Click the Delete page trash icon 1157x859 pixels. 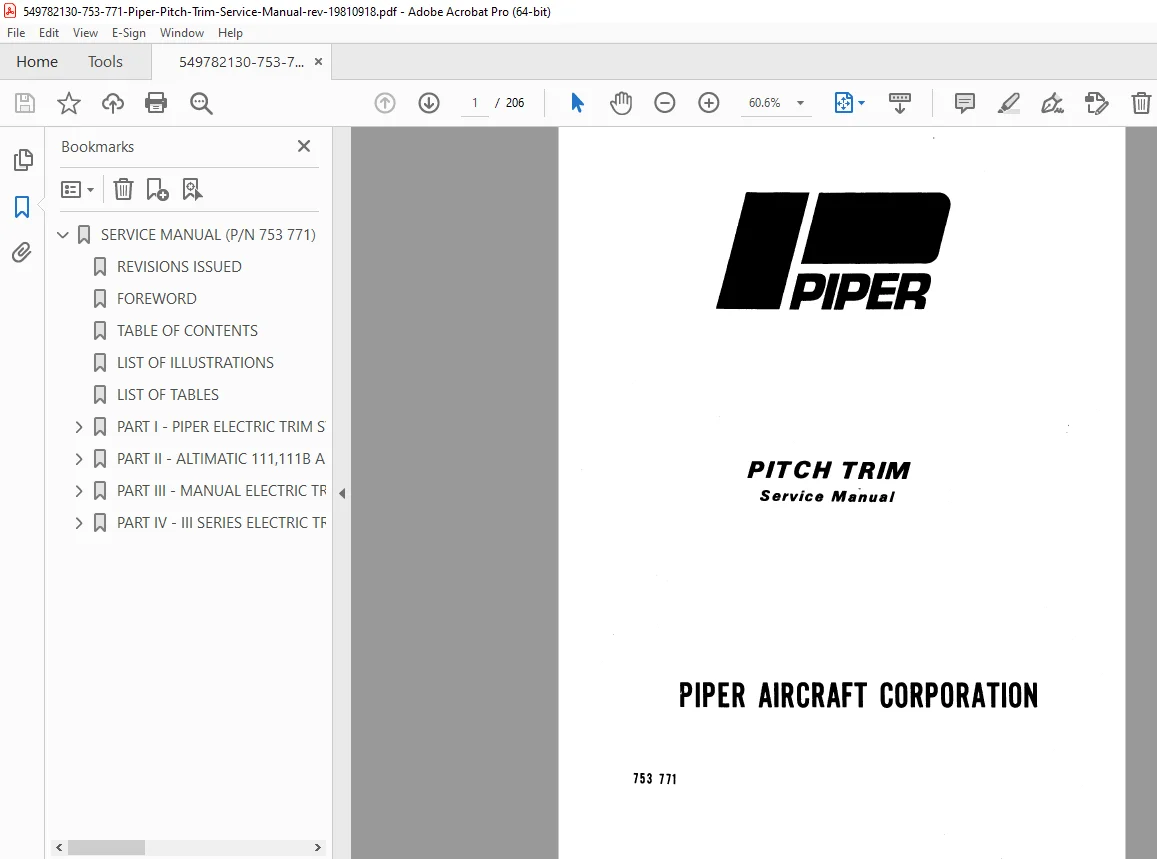[1141, 103]
